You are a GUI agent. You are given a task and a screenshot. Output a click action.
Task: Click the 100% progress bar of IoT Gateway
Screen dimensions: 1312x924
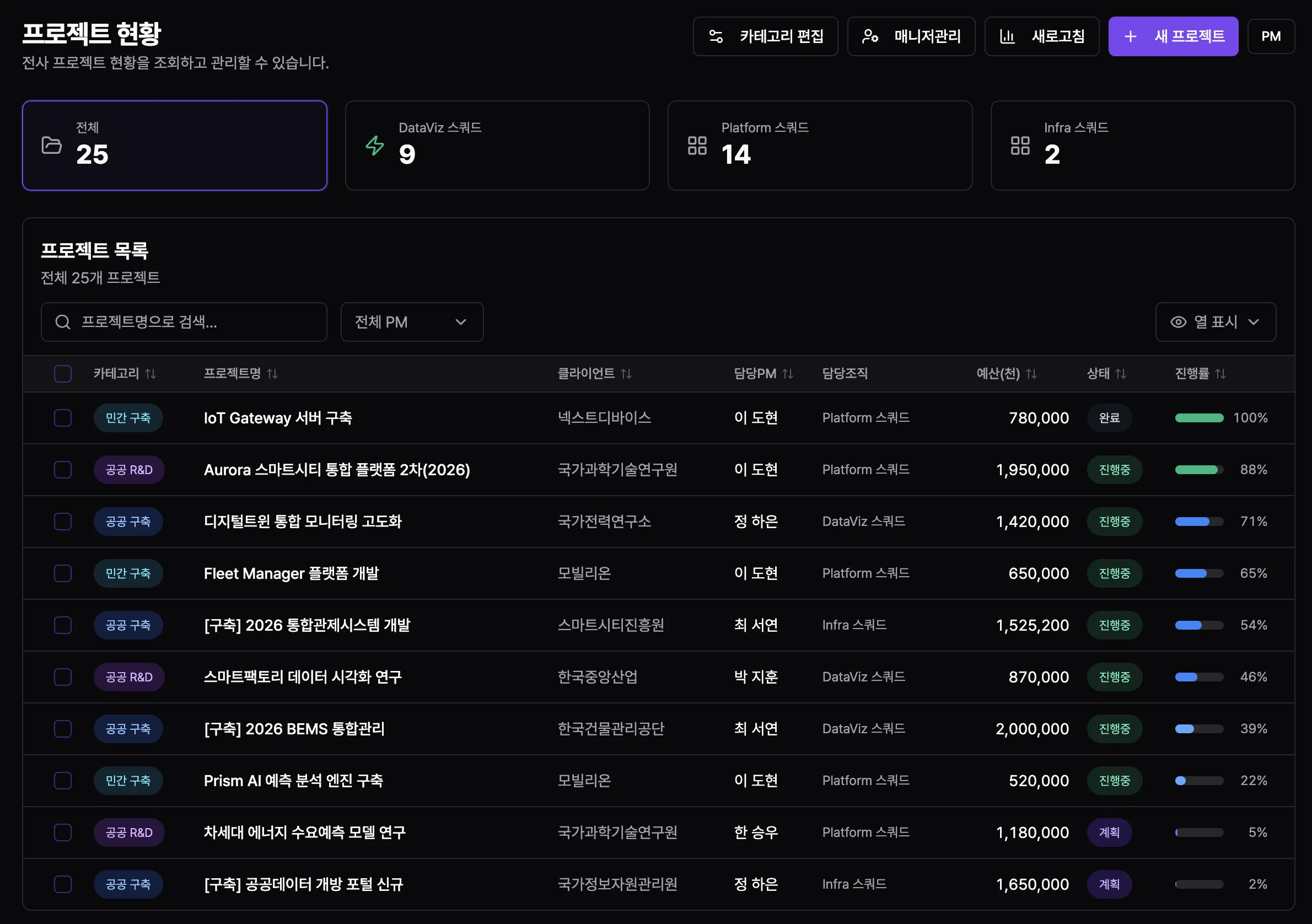(1198, 418)
